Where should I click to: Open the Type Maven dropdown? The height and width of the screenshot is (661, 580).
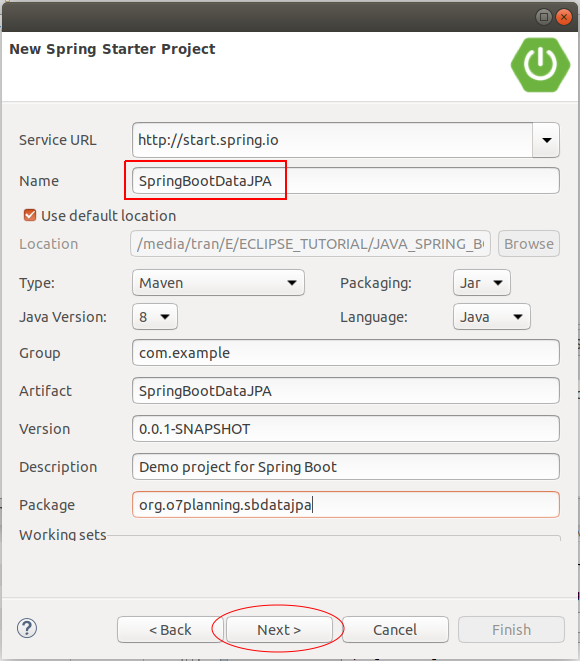point(218,282)
